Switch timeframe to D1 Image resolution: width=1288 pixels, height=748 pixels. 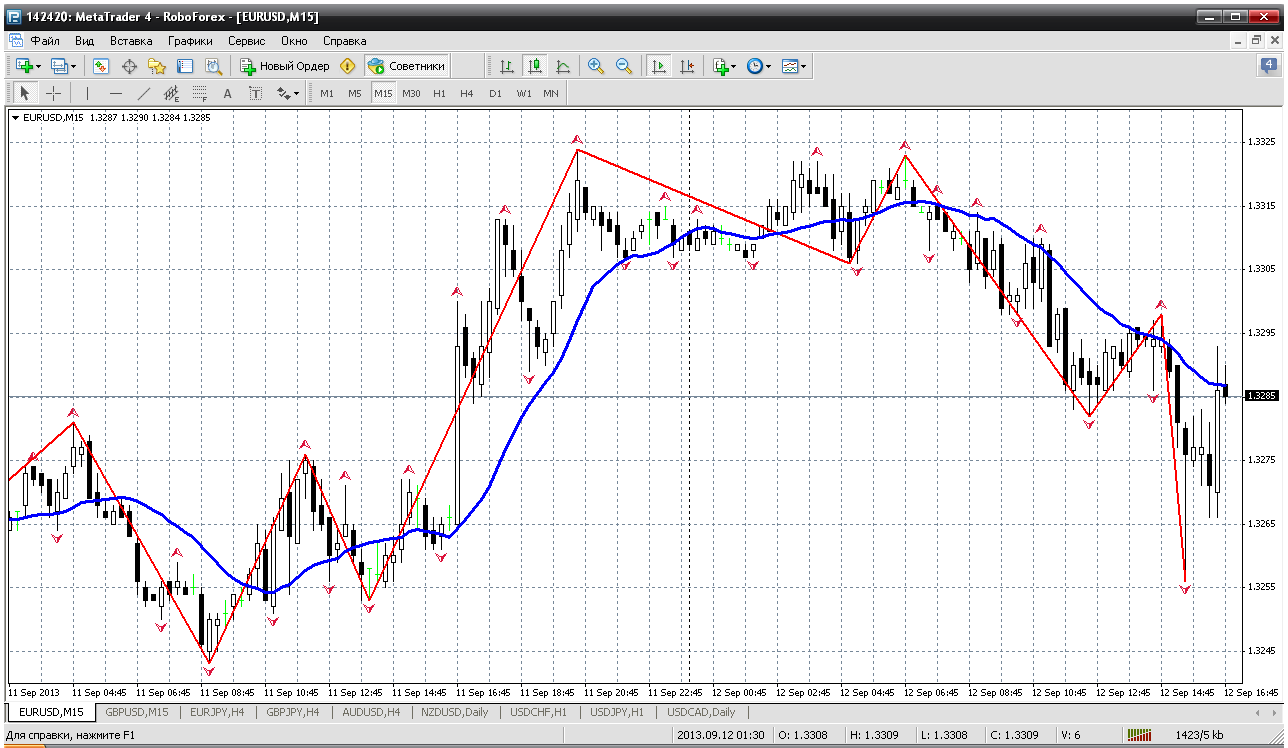pos(495,93)
